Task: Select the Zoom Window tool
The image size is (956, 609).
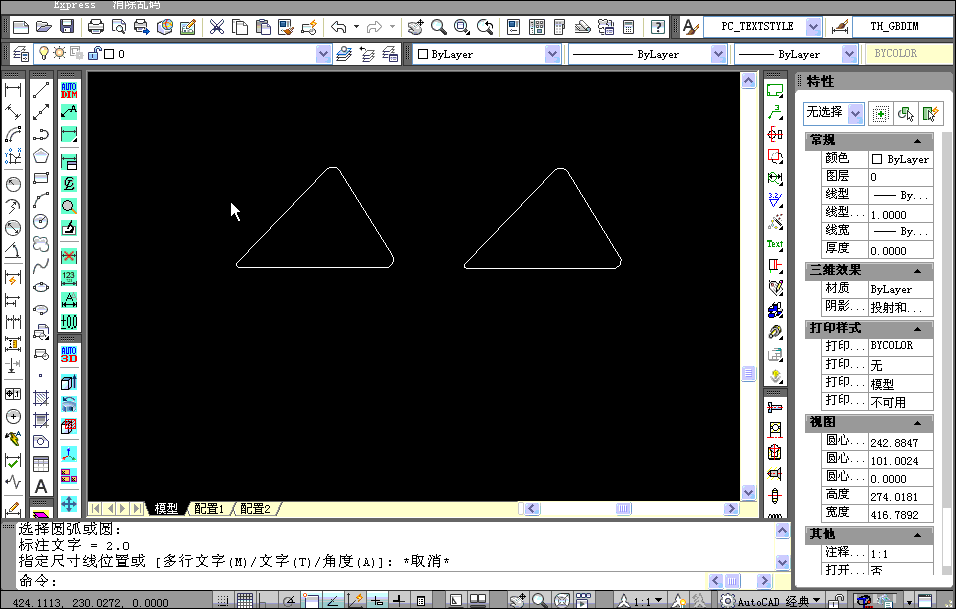Action: click(460, 27)
